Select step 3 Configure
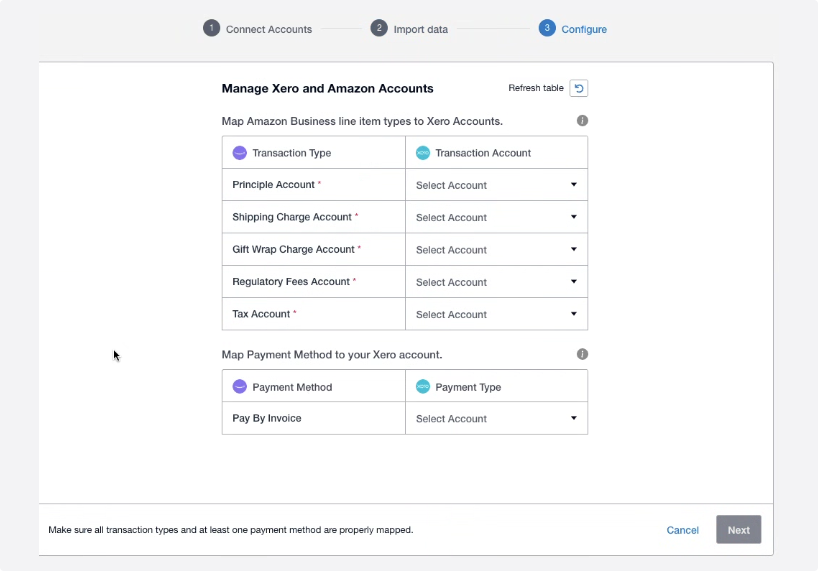Screen dimensions: 818x571 [x=573, y=29]
